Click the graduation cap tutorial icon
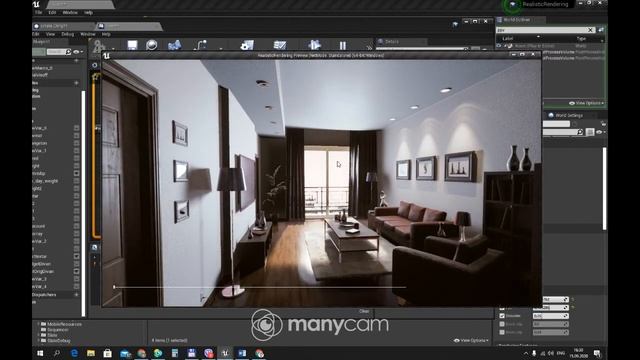Image resolution: width=640 pixels, height=360 pixels. pos(455,24)
